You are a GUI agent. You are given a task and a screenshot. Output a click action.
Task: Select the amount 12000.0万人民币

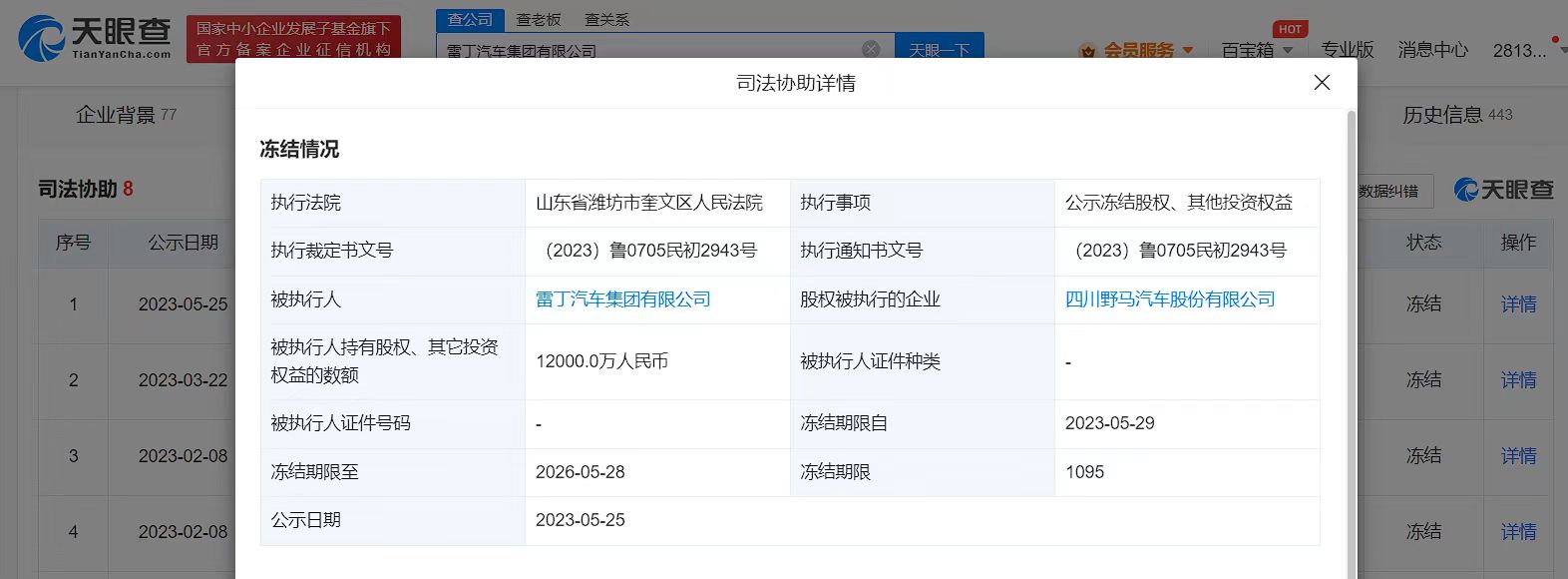point(601,361)
